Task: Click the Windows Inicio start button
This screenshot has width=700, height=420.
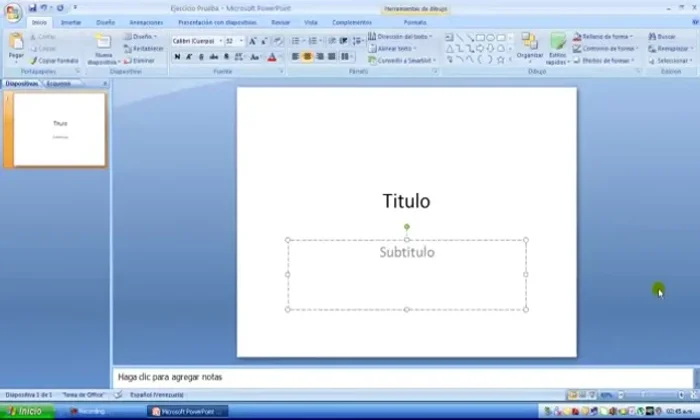Action: tap(26, 411)
